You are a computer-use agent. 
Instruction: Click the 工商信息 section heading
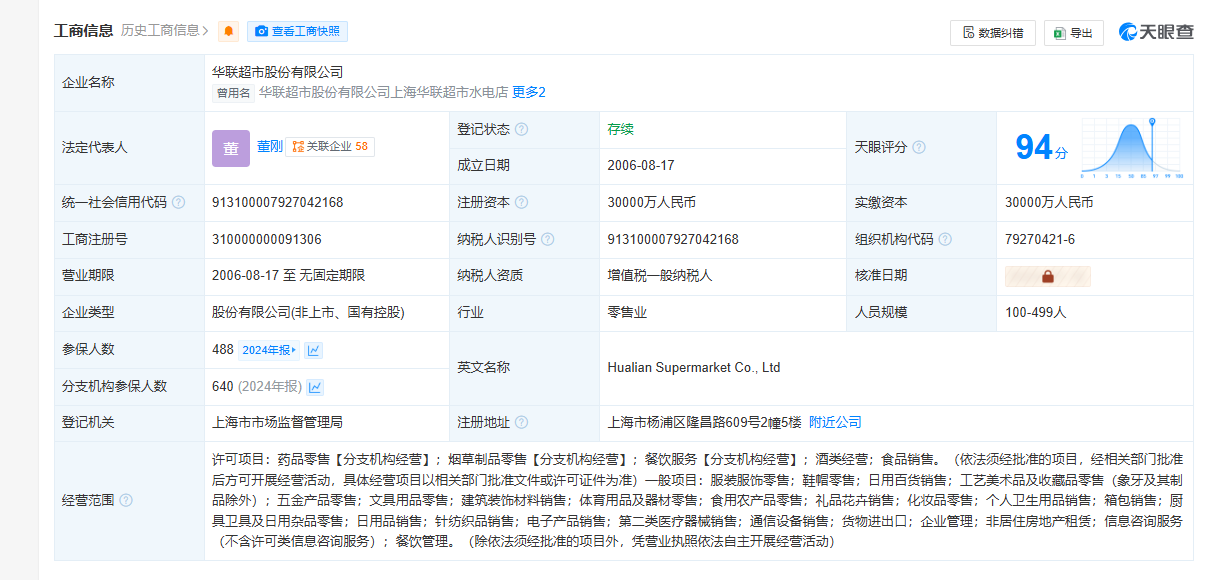[x=83, y=30]
